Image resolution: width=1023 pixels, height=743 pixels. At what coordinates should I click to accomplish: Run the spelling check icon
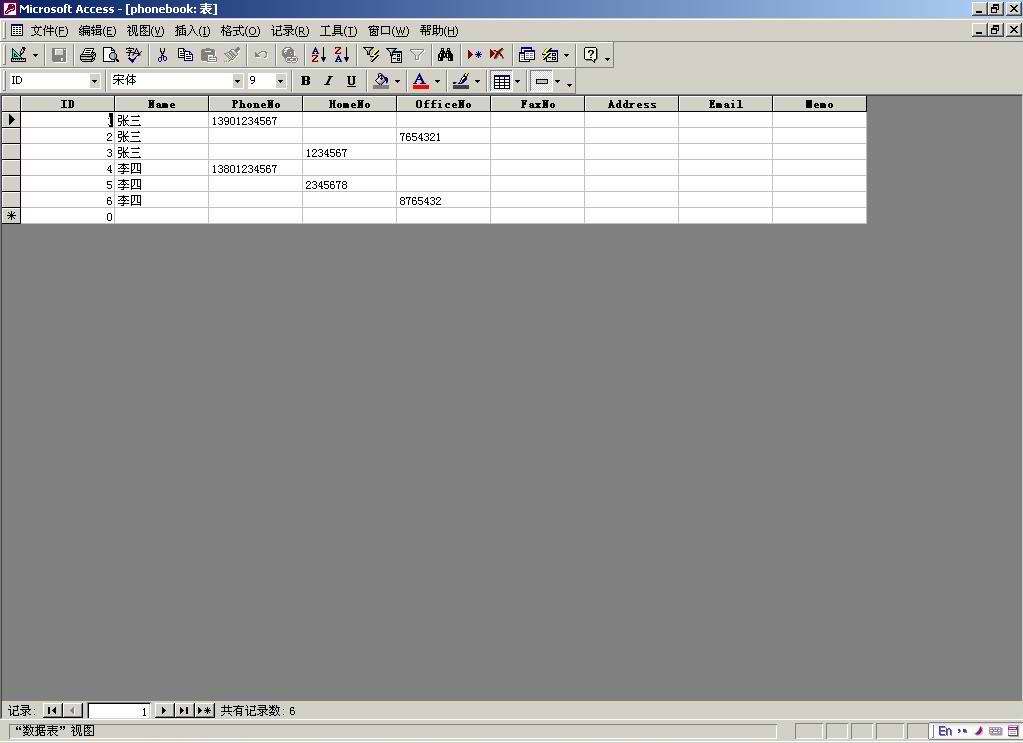134,55
